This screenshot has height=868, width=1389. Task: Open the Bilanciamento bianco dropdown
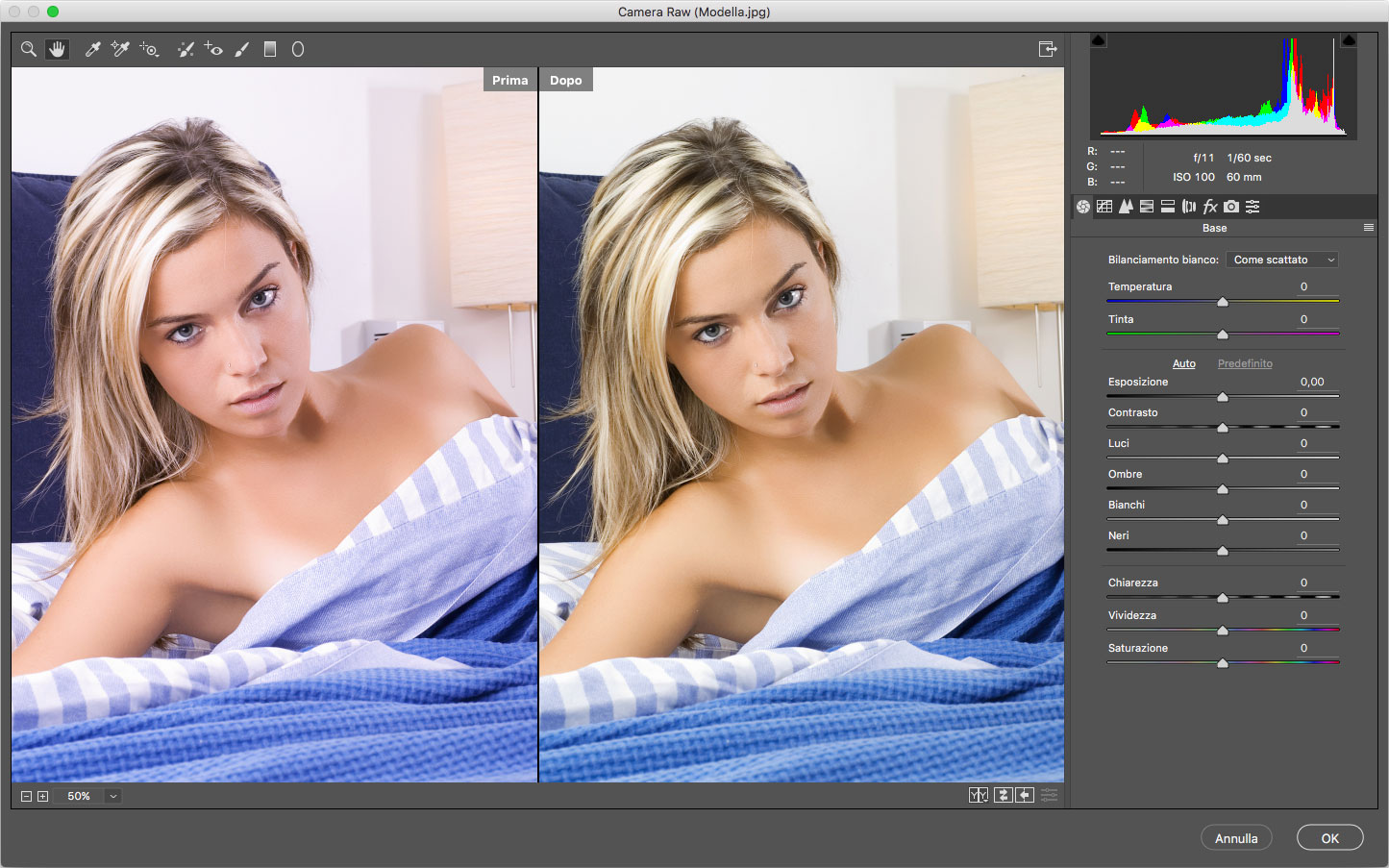click(1281, 260)
